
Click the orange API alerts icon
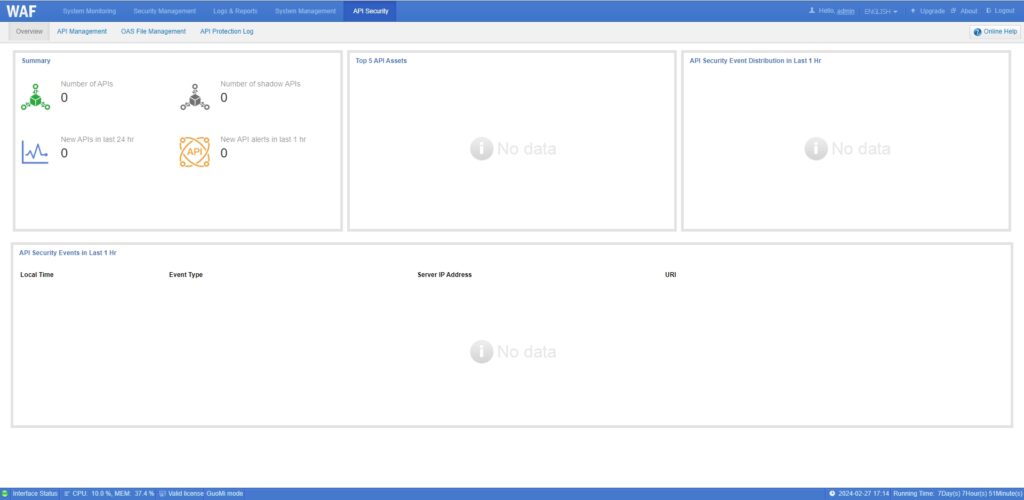coord(195,152)
